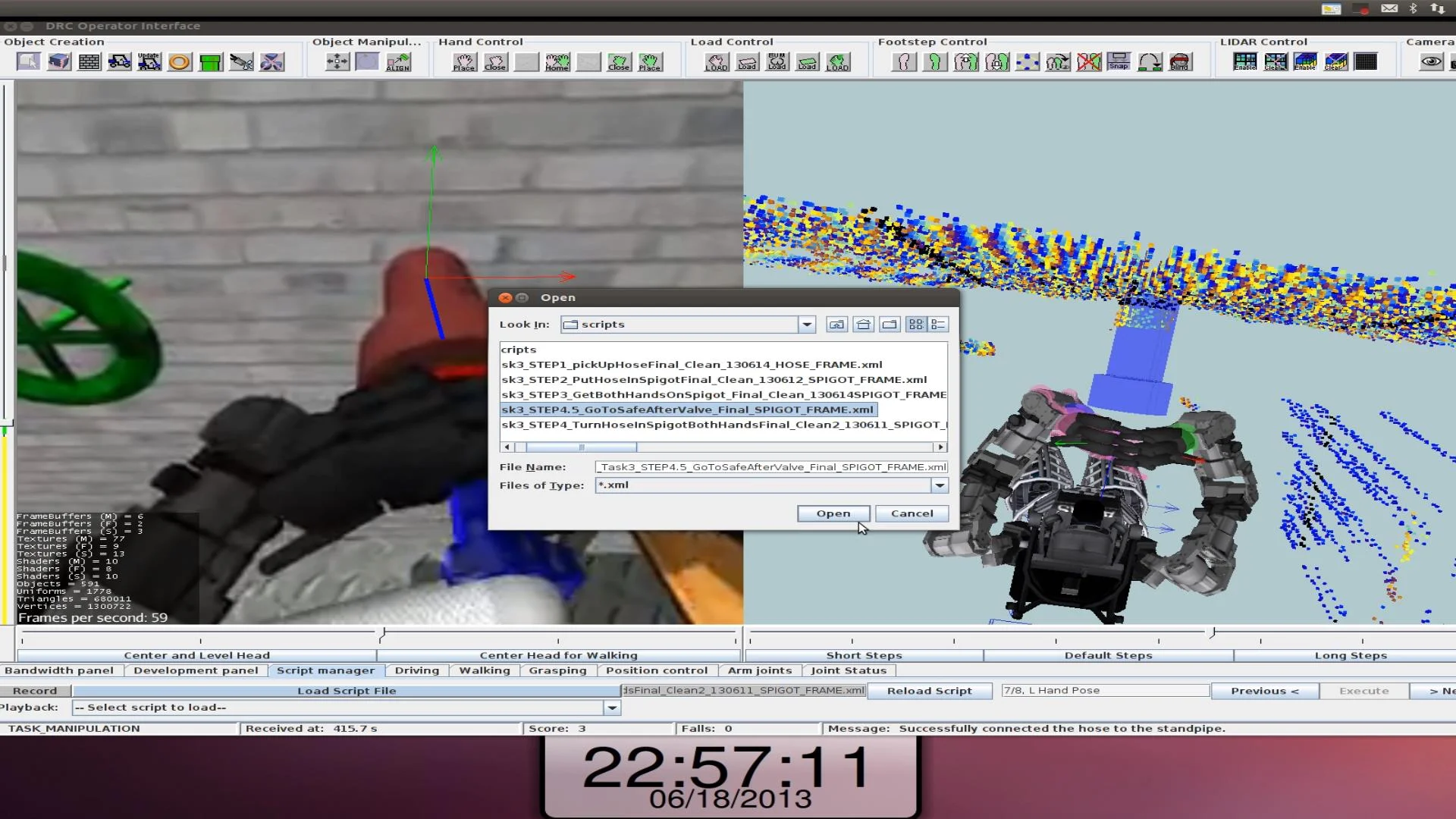Open the Arm joints tab
1456x819 pixels.
(760, 670)
